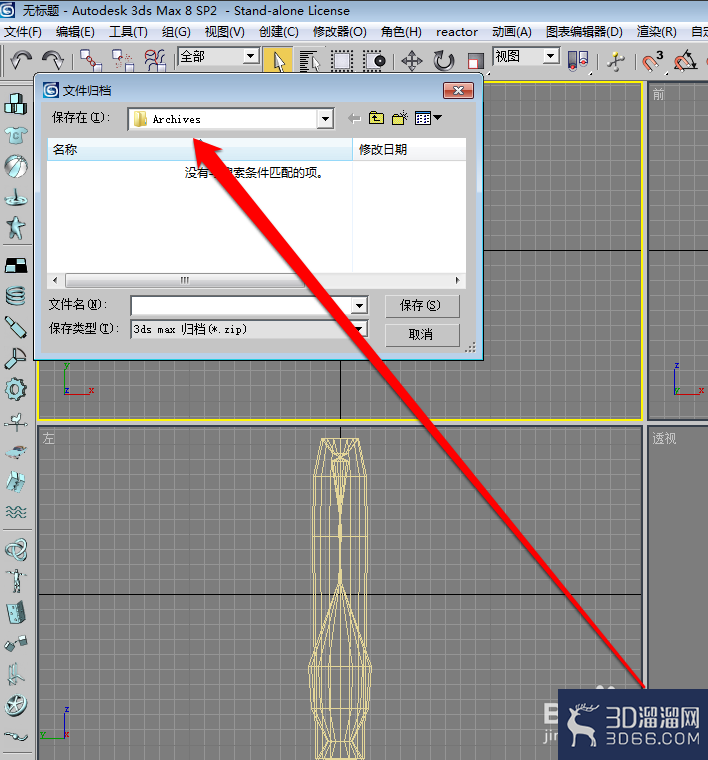
Task: Choose the Rectangular Selection Region tool
Action: [x=342, y=61]
